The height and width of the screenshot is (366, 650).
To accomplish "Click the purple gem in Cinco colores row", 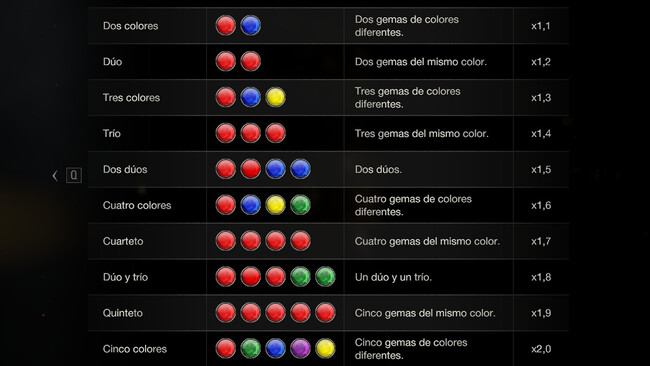I will 301,349.
